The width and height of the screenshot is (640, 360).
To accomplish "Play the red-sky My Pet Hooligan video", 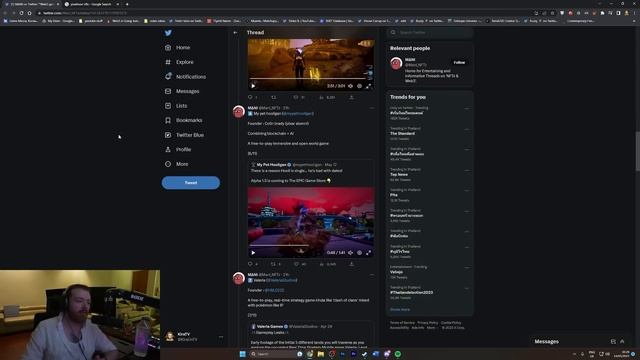I will (253, 253).
